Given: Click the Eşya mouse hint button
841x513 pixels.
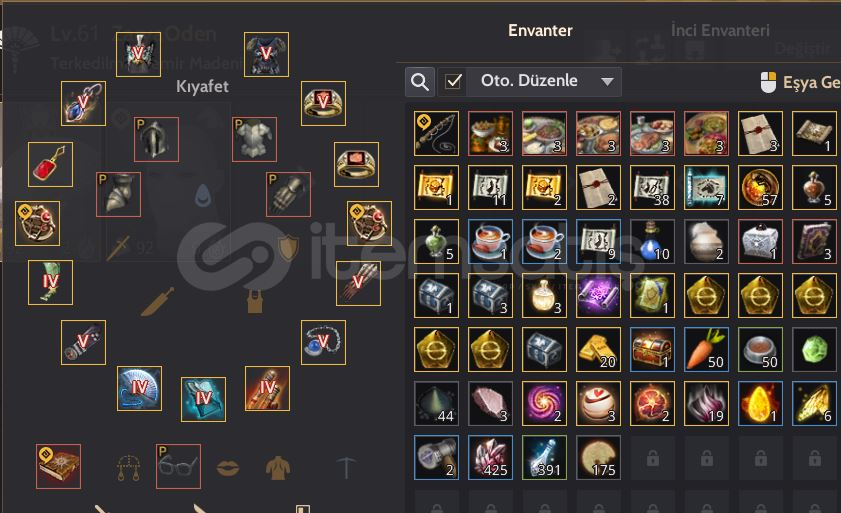Looking at the screenshot, I should 800,83.
